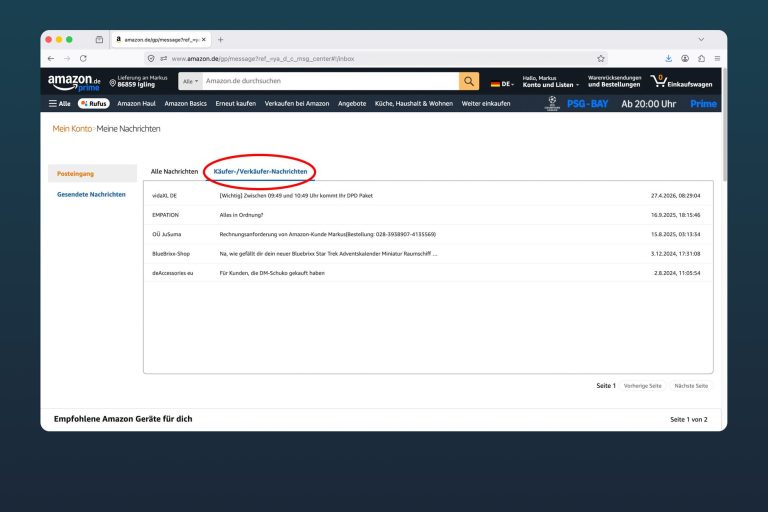Image resolution: width=768 pixels, height=512 pixels.
Task: Open the DE language flag selector
Action: pyautogui.click(x=502, y=84)
